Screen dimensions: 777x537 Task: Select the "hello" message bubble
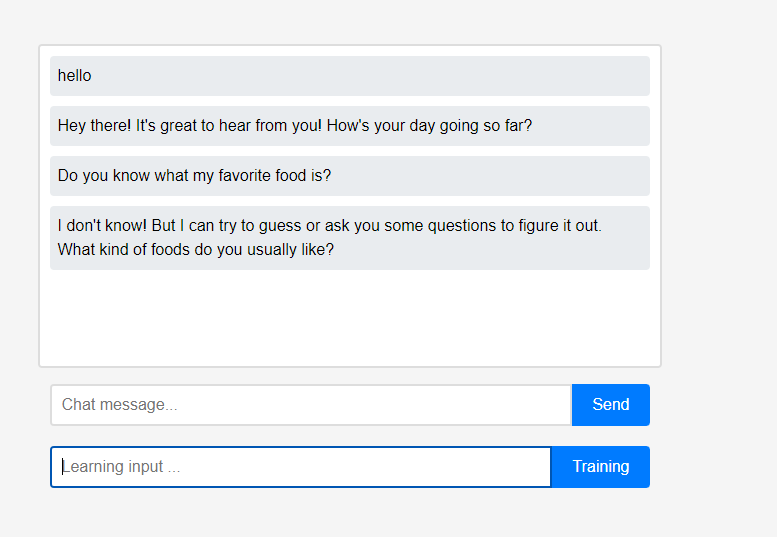tap(75, 76)
